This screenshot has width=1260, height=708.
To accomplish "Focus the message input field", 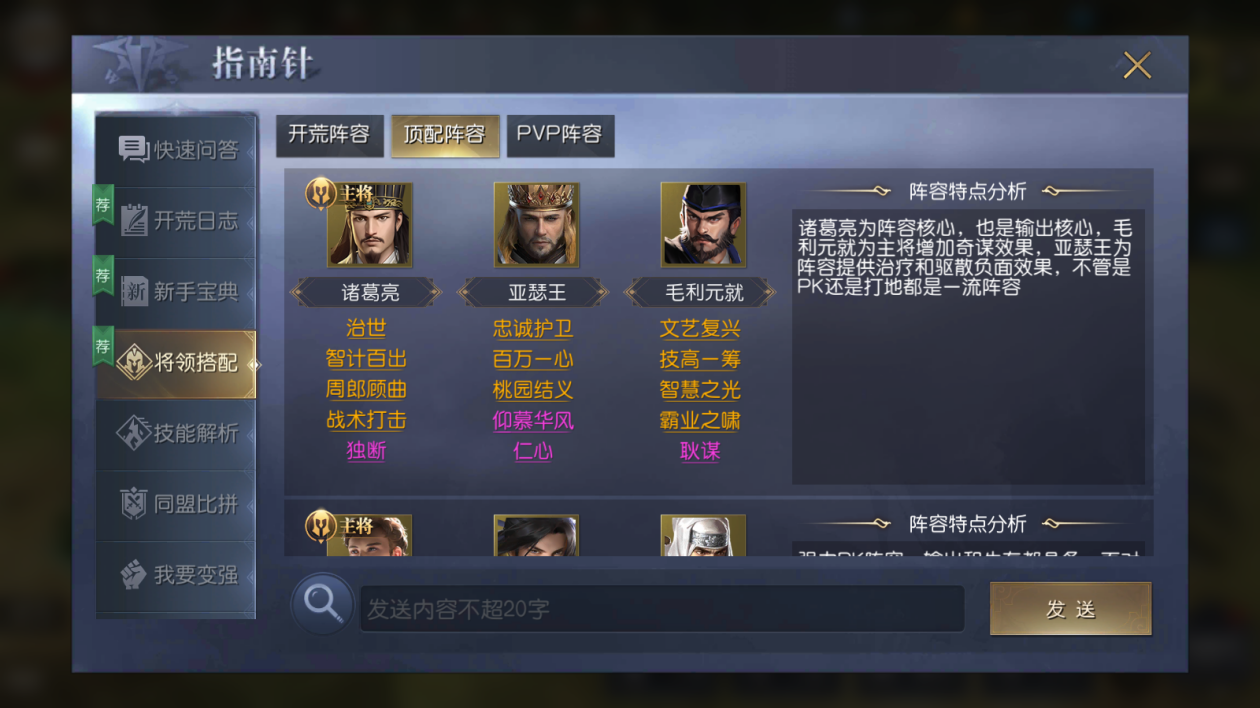I will 662,609.
